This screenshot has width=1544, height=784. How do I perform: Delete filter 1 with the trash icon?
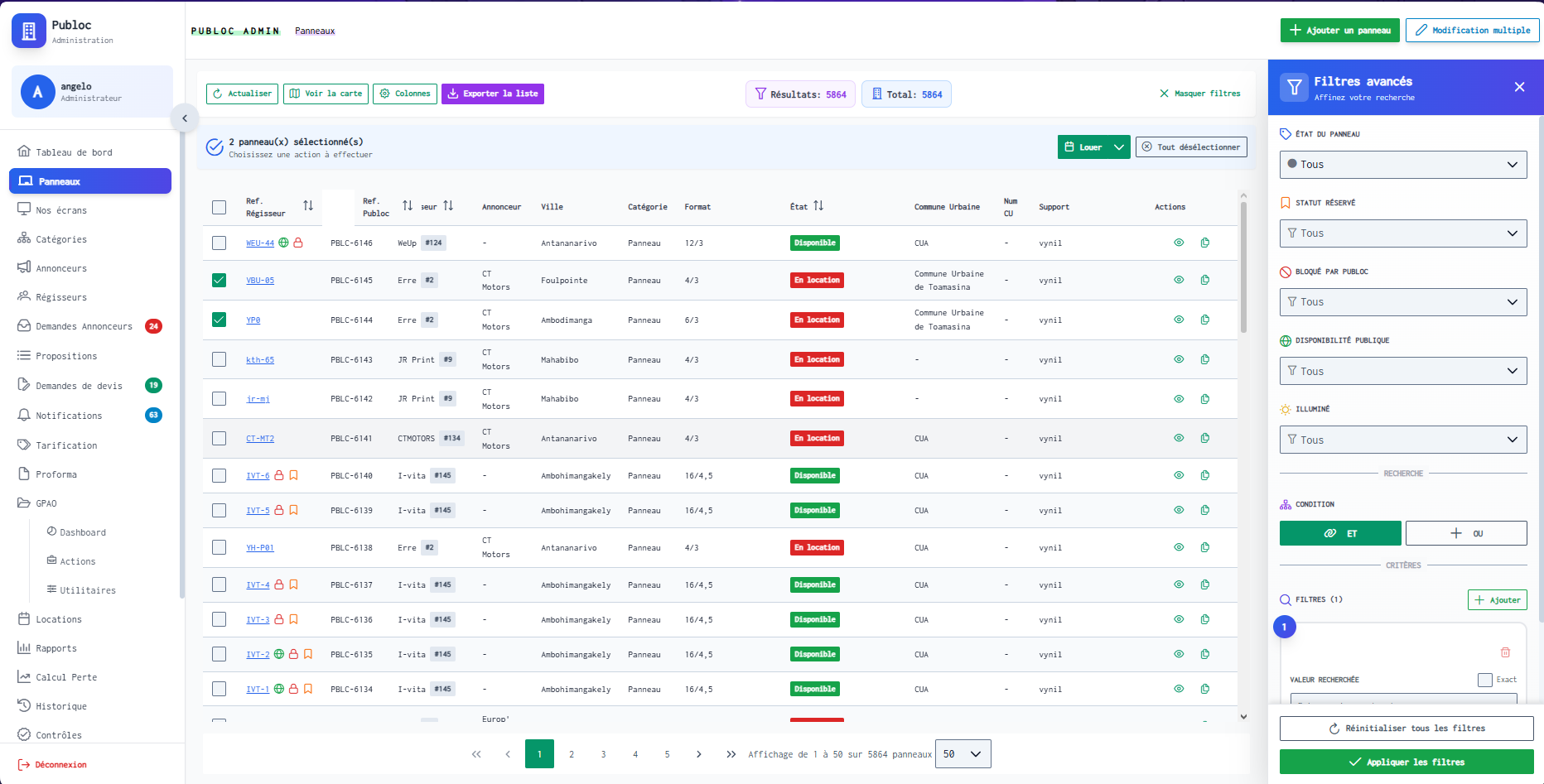point(1505,652)
